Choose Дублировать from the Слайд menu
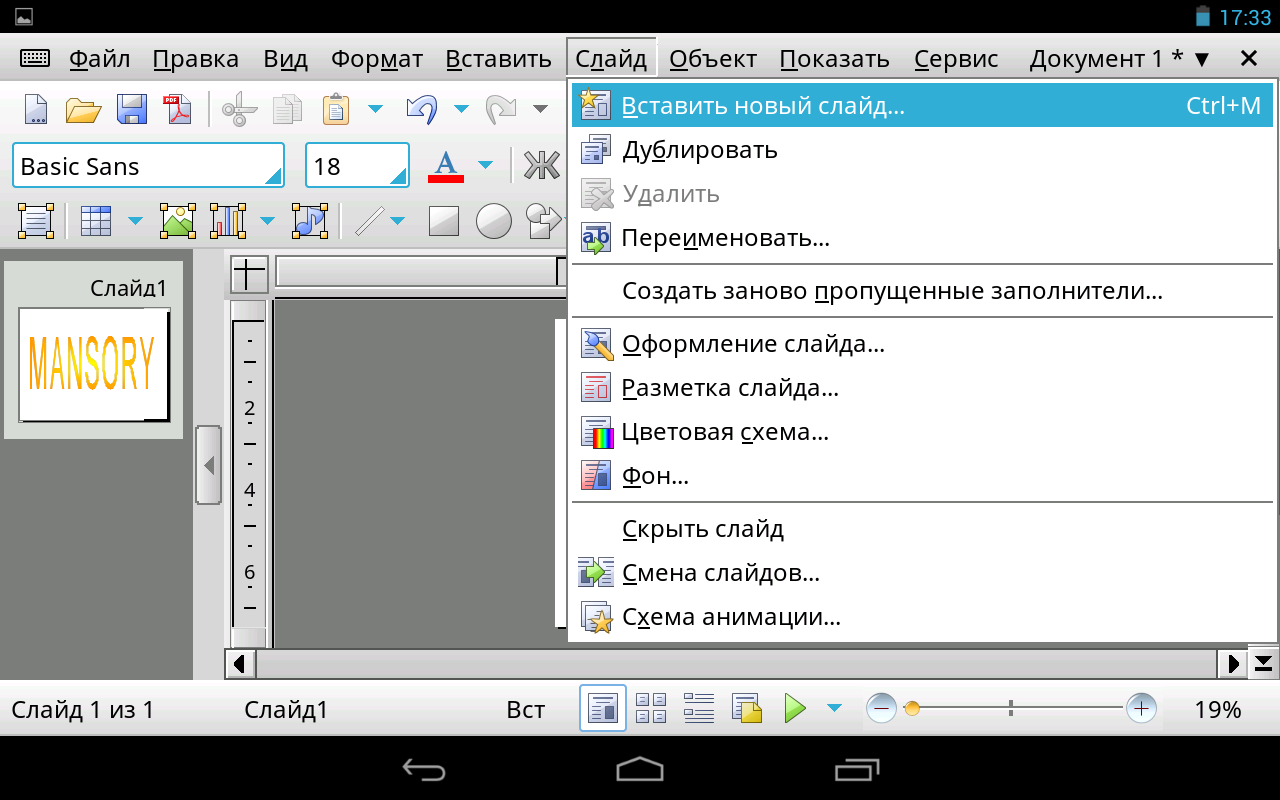Image resolution: width=1280 pixels, height=800 pixels. 921,150
